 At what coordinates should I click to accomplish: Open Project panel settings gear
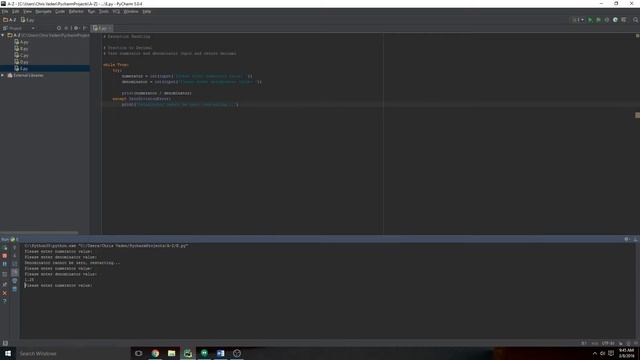(76, 28)
